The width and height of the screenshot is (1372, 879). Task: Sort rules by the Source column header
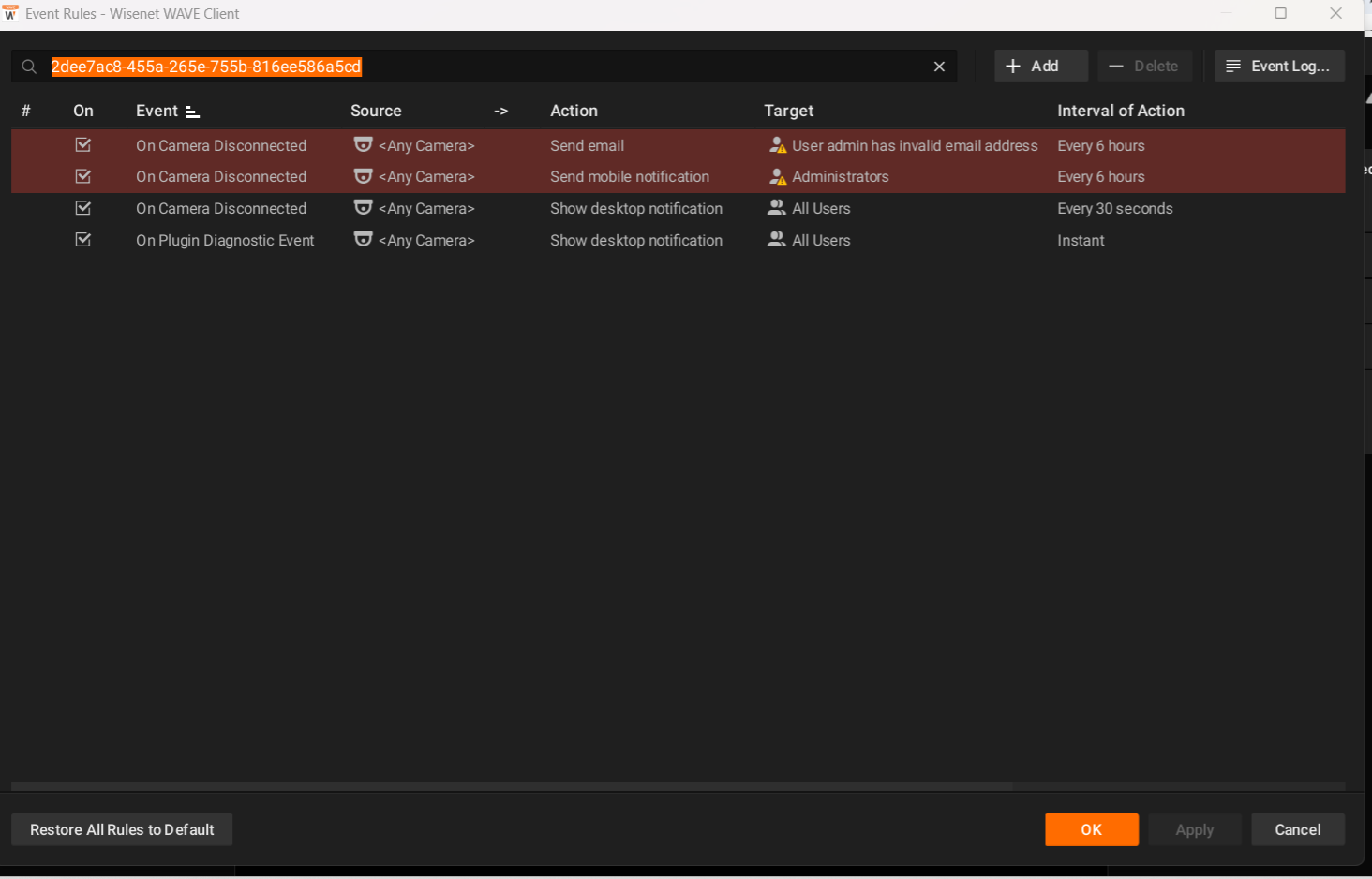pos(376,111)
